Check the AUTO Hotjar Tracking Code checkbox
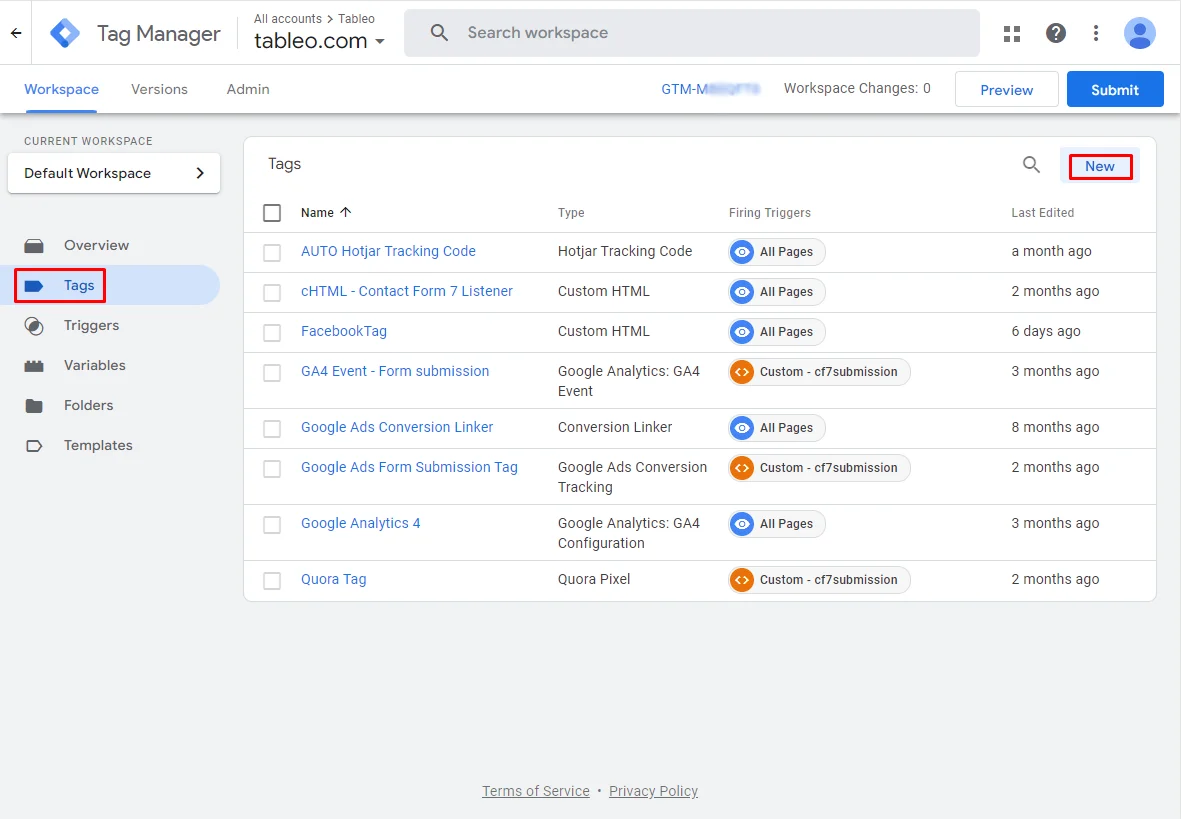1181x819 pixels. coord(272,252)
